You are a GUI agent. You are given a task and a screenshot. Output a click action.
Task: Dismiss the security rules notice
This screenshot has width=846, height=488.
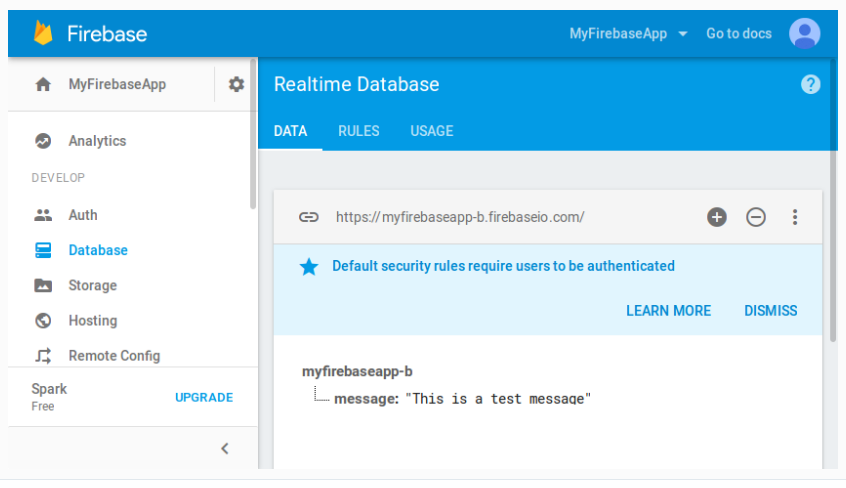770,311
